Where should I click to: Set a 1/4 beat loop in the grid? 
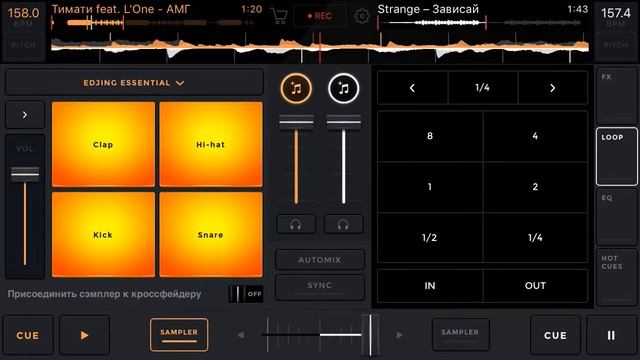[x=535, y=238]
